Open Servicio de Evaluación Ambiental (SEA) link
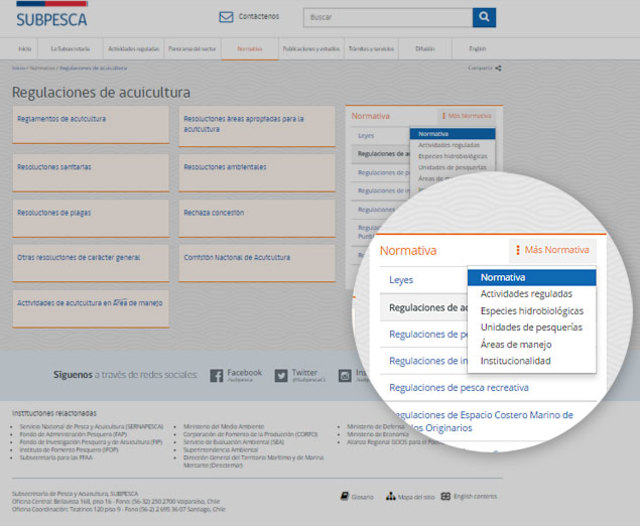This screenshot has width=640, height=526. point(233,442)
